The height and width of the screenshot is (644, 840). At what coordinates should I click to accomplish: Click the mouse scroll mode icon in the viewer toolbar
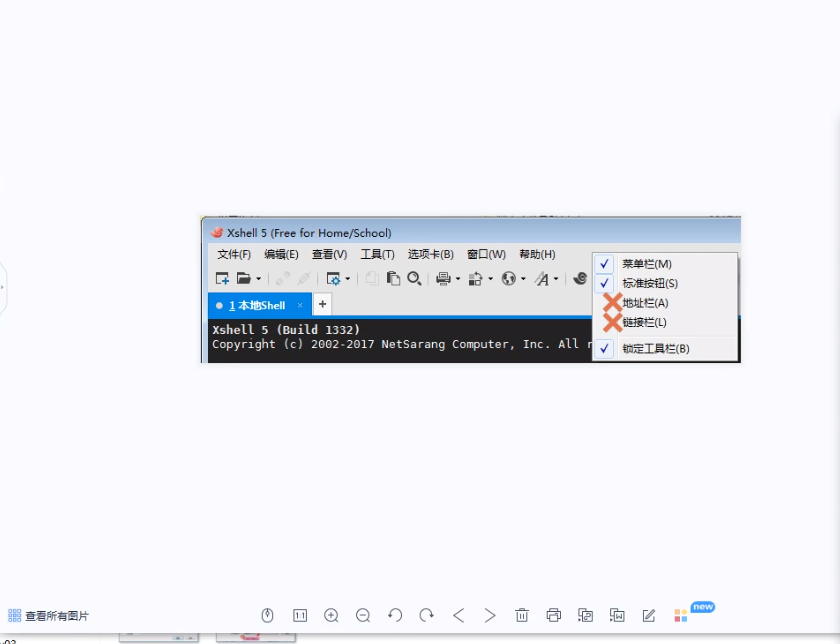[267, 615]
